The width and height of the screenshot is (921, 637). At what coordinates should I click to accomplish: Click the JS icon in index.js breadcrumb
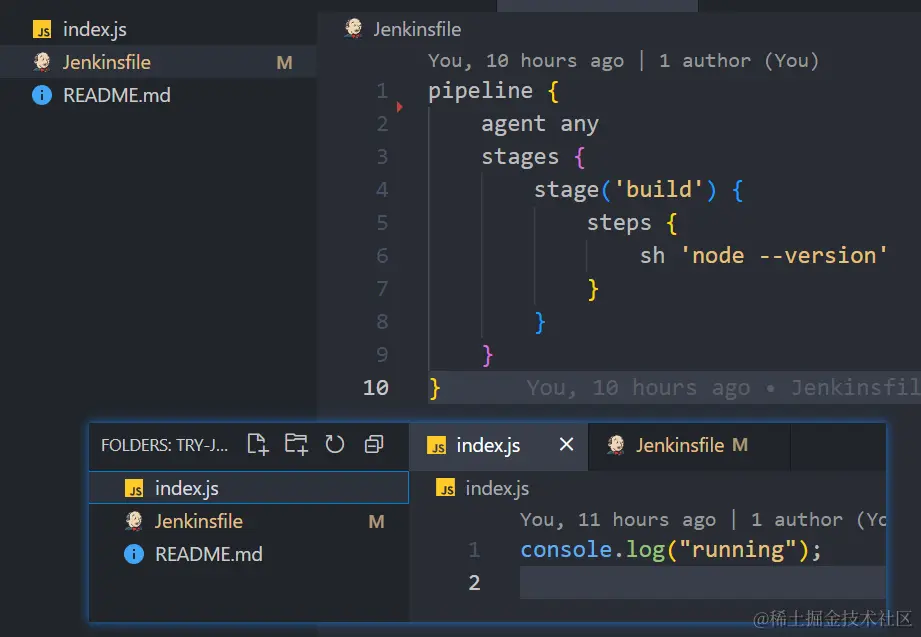[x=445, y=488]
